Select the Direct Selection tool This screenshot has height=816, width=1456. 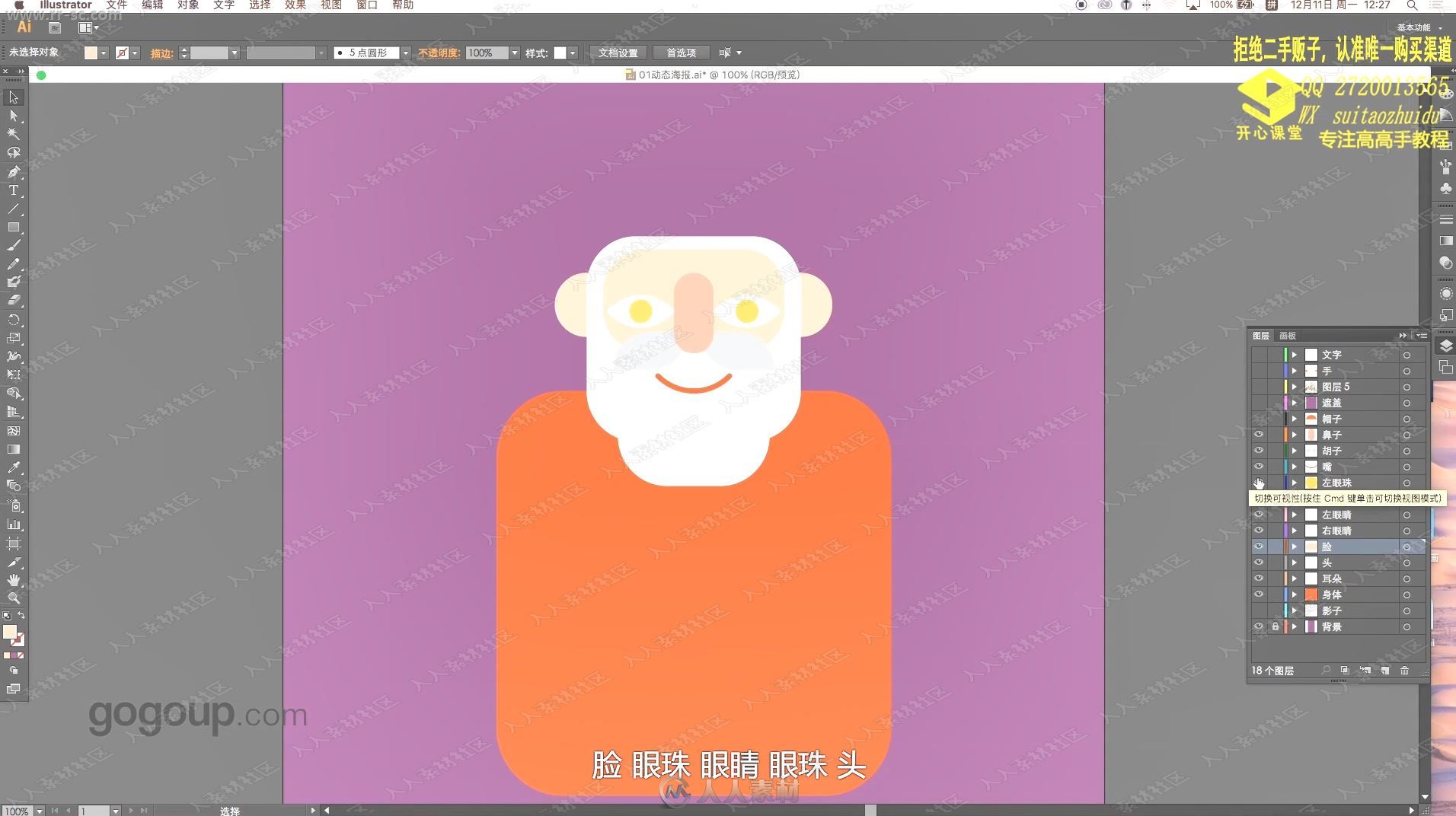click(x=13, y=116)
